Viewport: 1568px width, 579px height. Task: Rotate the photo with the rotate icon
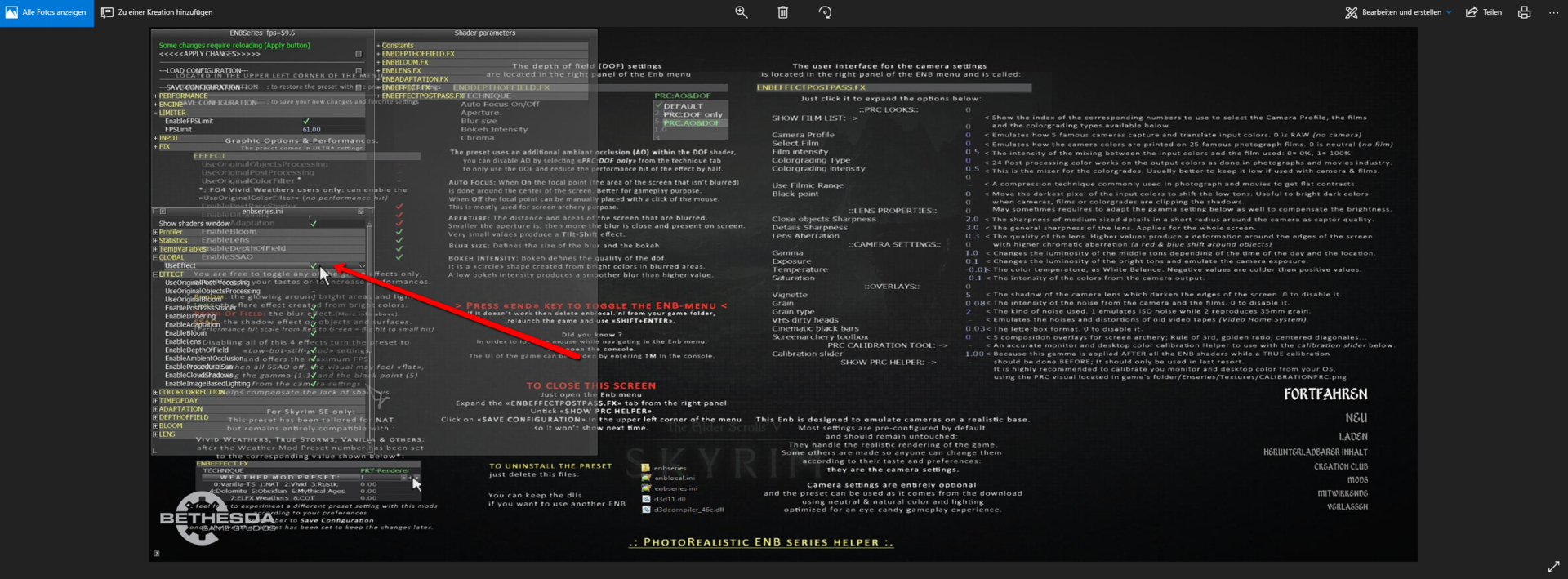pyautogui.click(x=825, y=12)
